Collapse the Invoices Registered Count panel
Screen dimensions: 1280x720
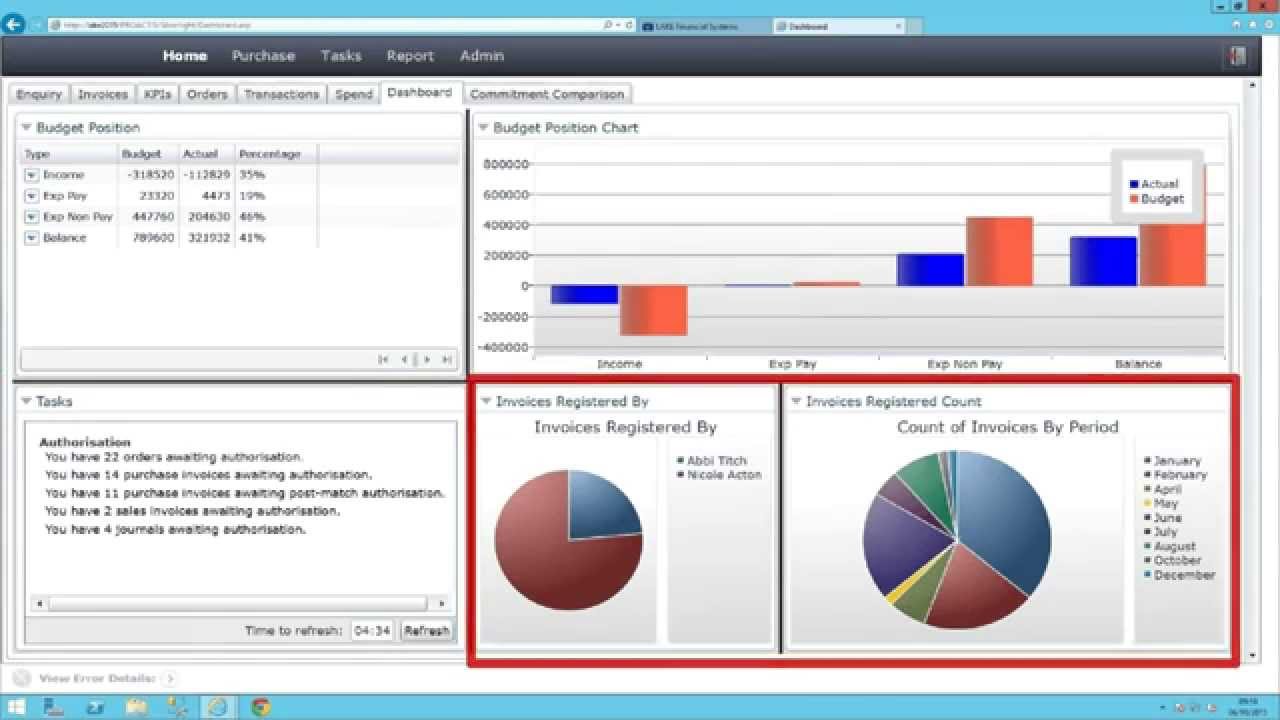tap(796, 402)
